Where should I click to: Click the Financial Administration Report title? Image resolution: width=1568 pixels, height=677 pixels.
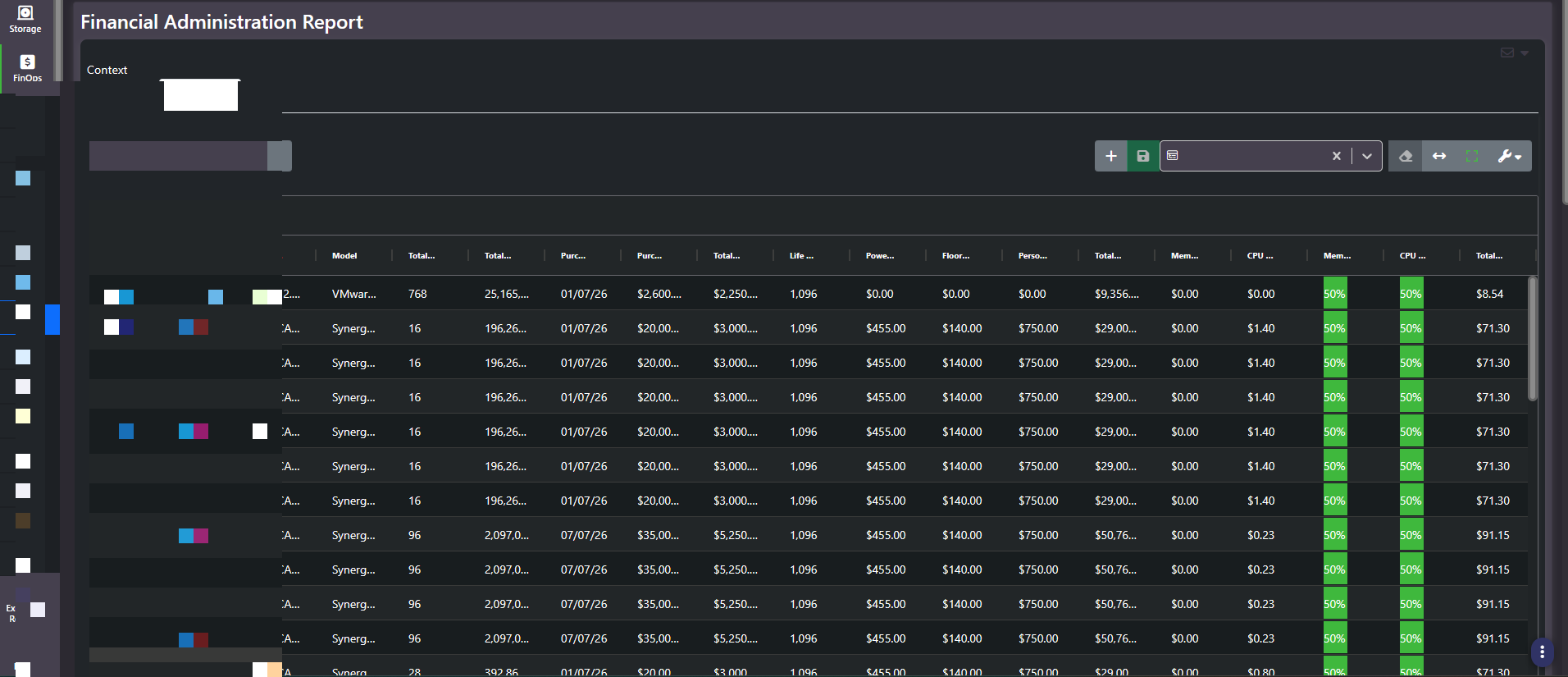[x=221, y=22]
